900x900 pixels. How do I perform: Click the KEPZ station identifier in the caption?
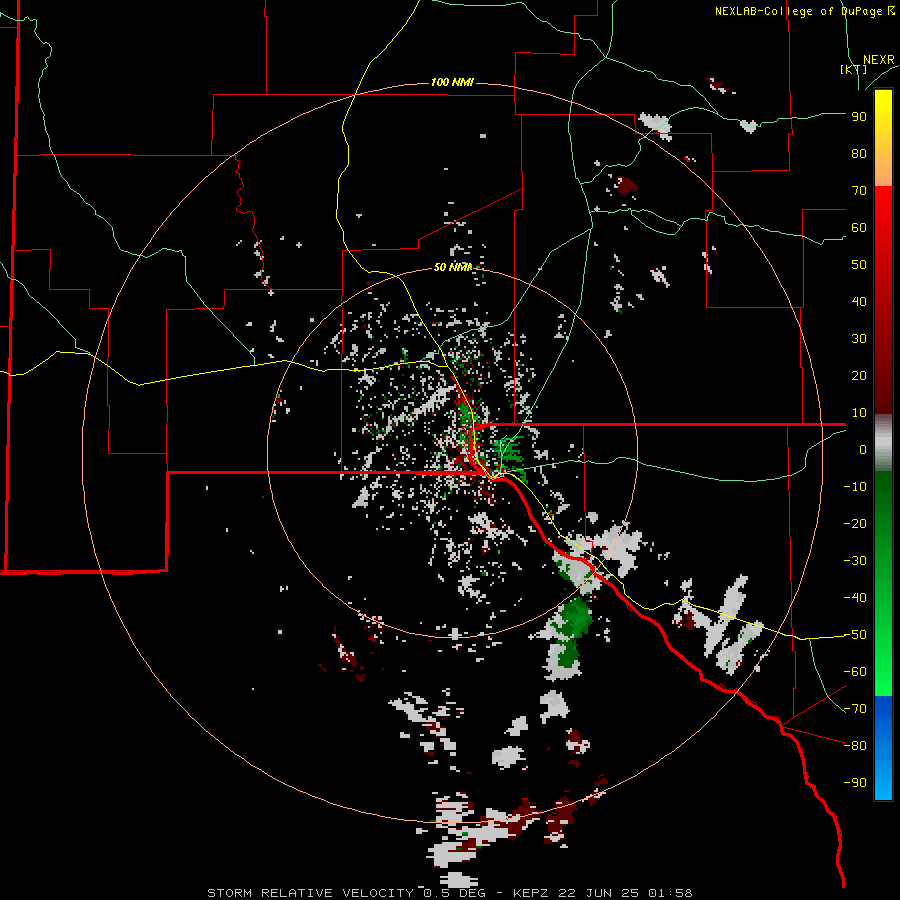point(533,893)
